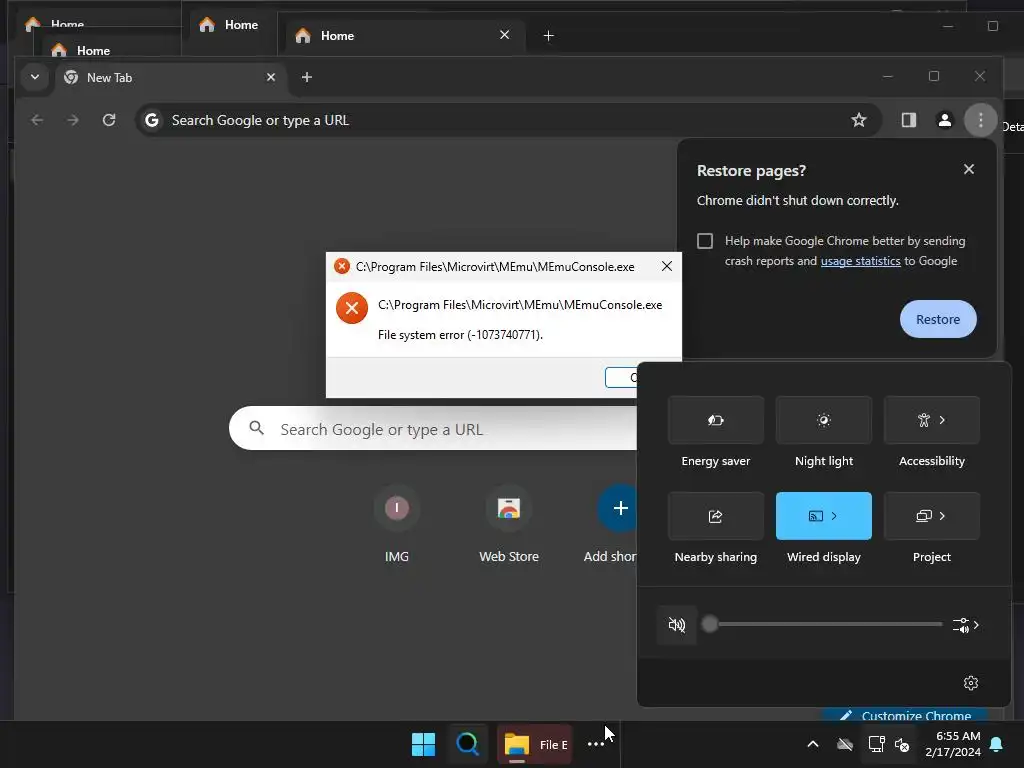This screenshot has height=768, width=1024.
Task: Close the MEmuConsole error dialog
Action: (x=666, y=266)
